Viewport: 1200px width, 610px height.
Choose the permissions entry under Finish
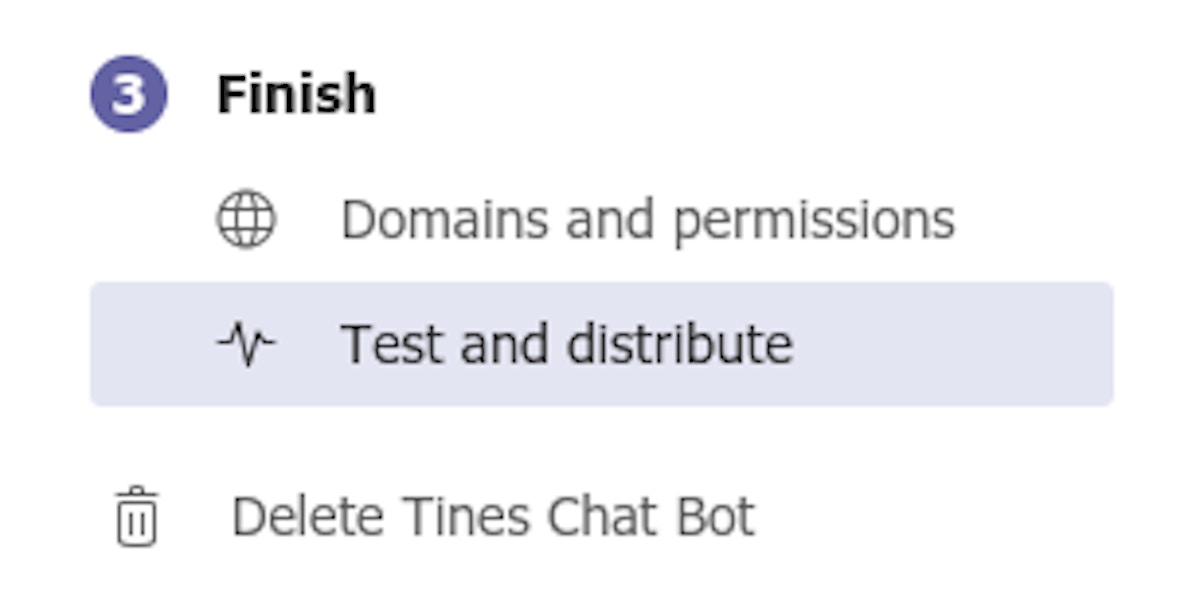[x=647, y=220]
